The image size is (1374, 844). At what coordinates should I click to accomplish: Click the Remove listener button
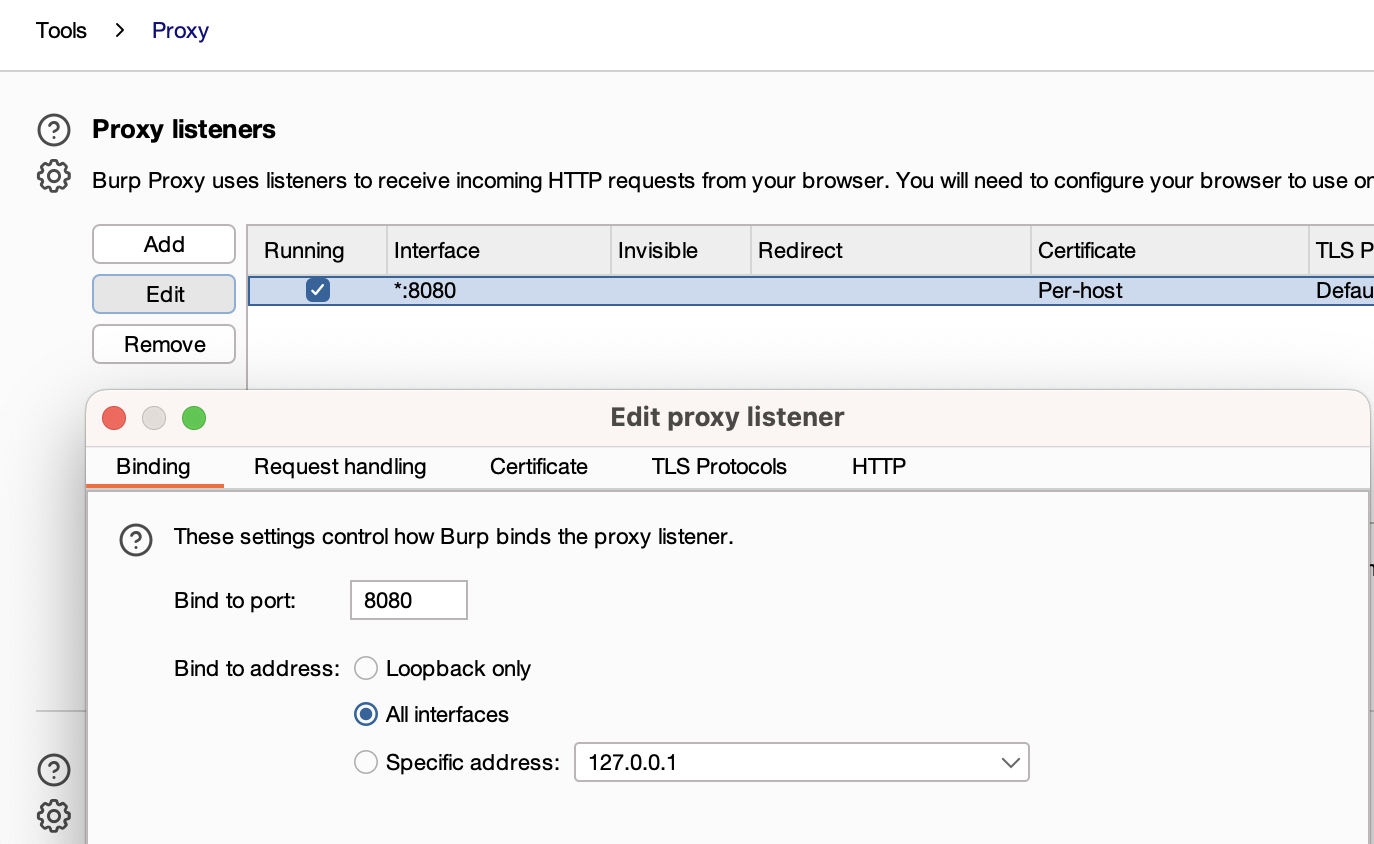coord(164,344)
